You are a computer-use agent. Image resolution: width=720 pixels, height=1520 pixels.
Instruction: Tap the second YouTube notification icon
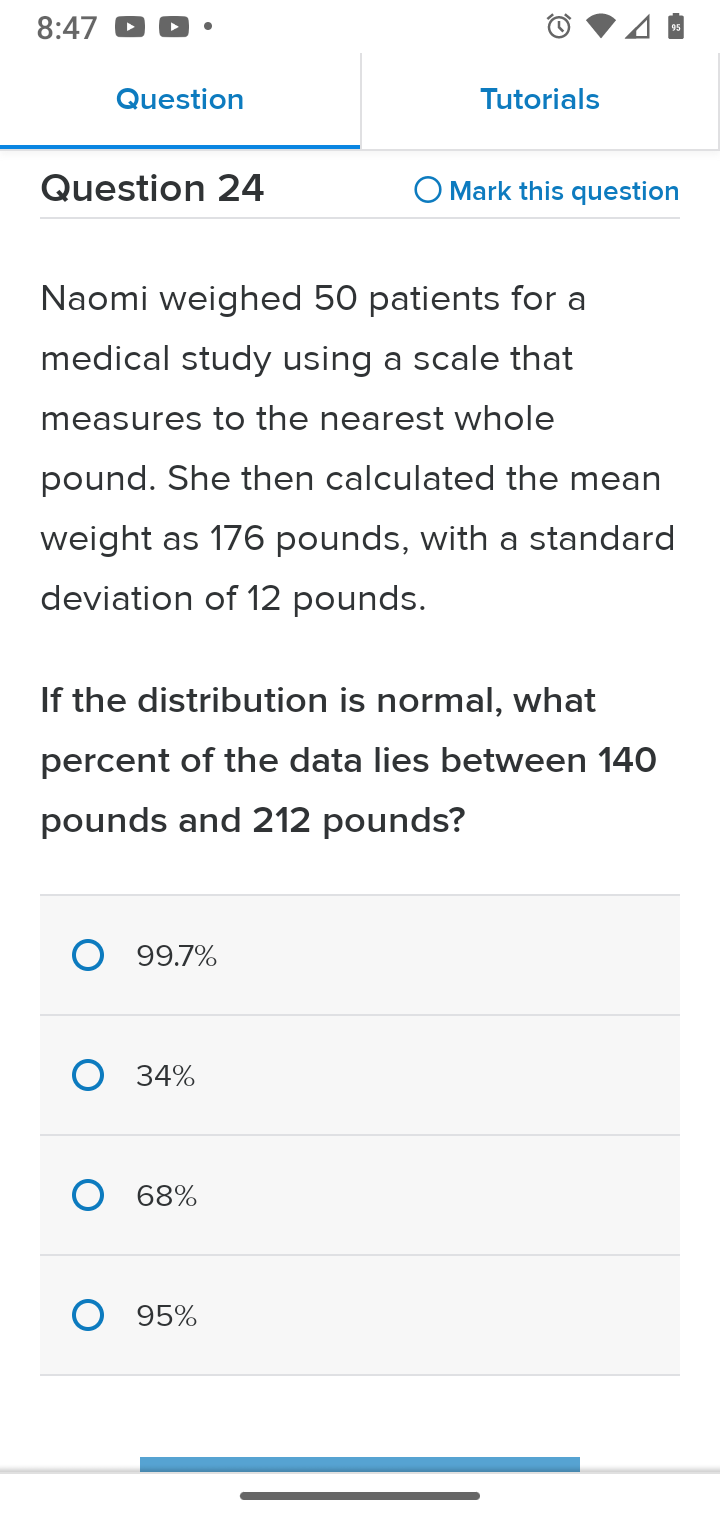point(174,28)
